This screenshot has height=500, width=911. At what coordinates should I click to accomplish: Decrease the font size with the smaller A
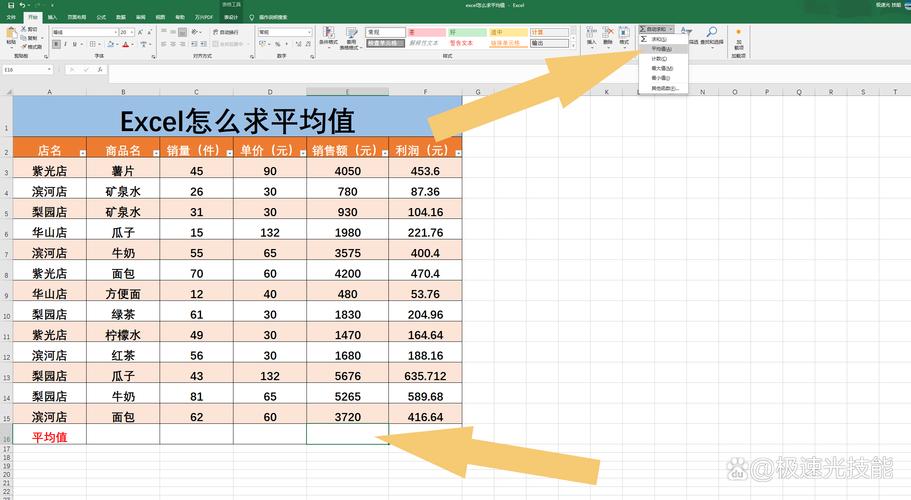point(149,32)
